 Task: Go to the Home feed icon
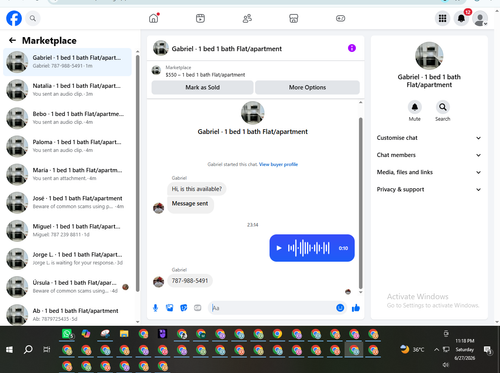(154, 18)
